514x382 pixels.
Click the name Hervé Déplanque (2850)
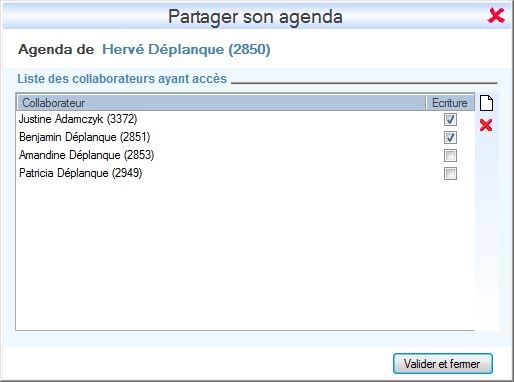point(186,50)
